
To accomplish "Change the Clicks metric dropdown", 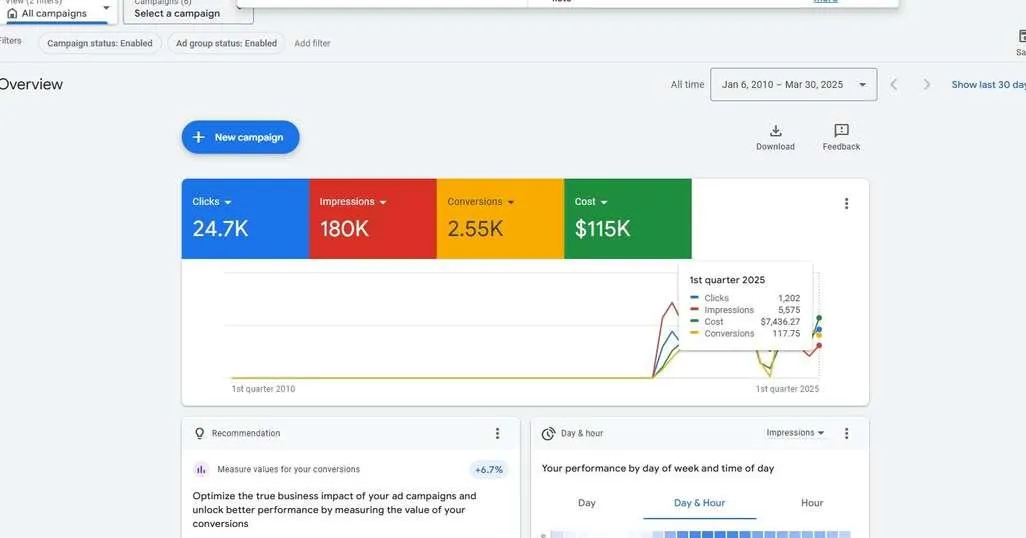I will point(212,202).
